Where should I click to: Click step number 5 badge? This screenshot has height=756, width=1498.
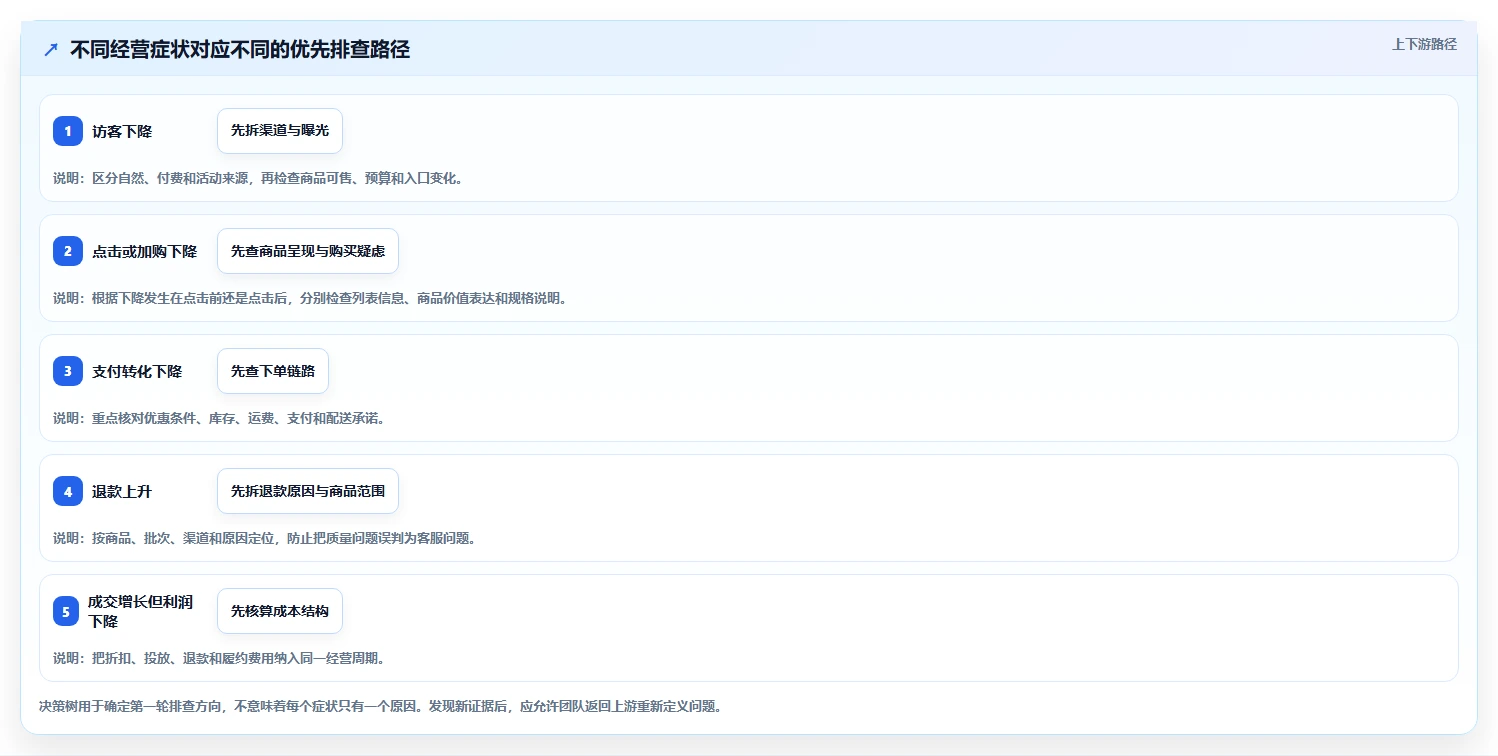(x=66, y=611)
